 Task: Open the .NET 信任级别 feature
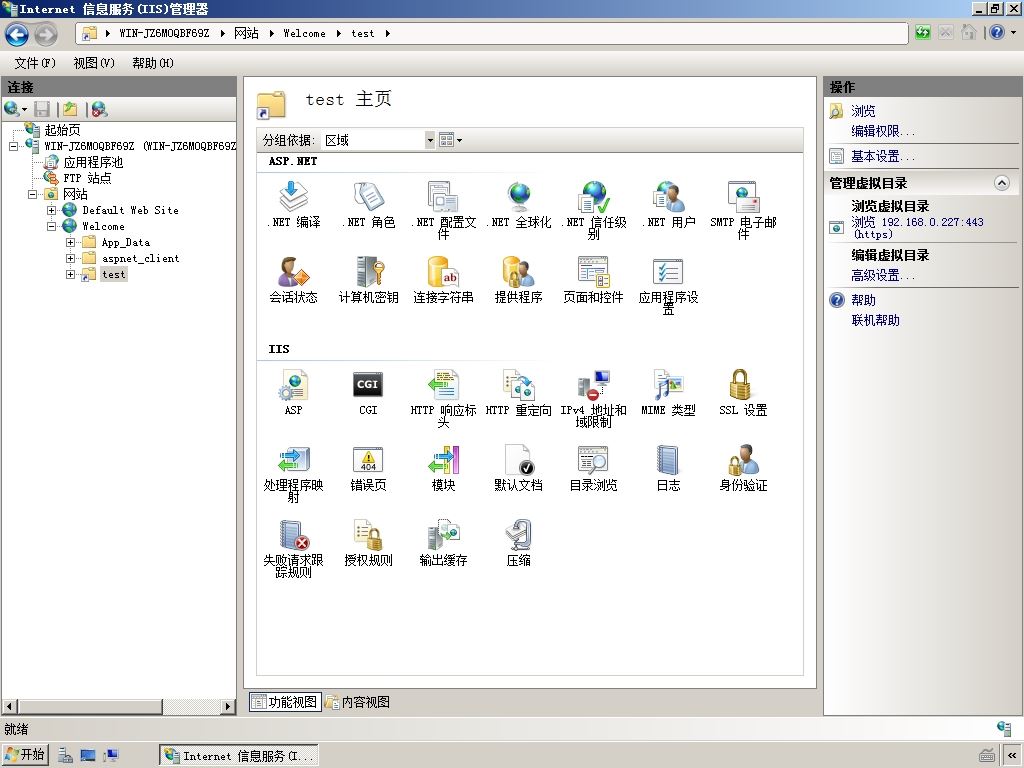click(x=594, y=210)
